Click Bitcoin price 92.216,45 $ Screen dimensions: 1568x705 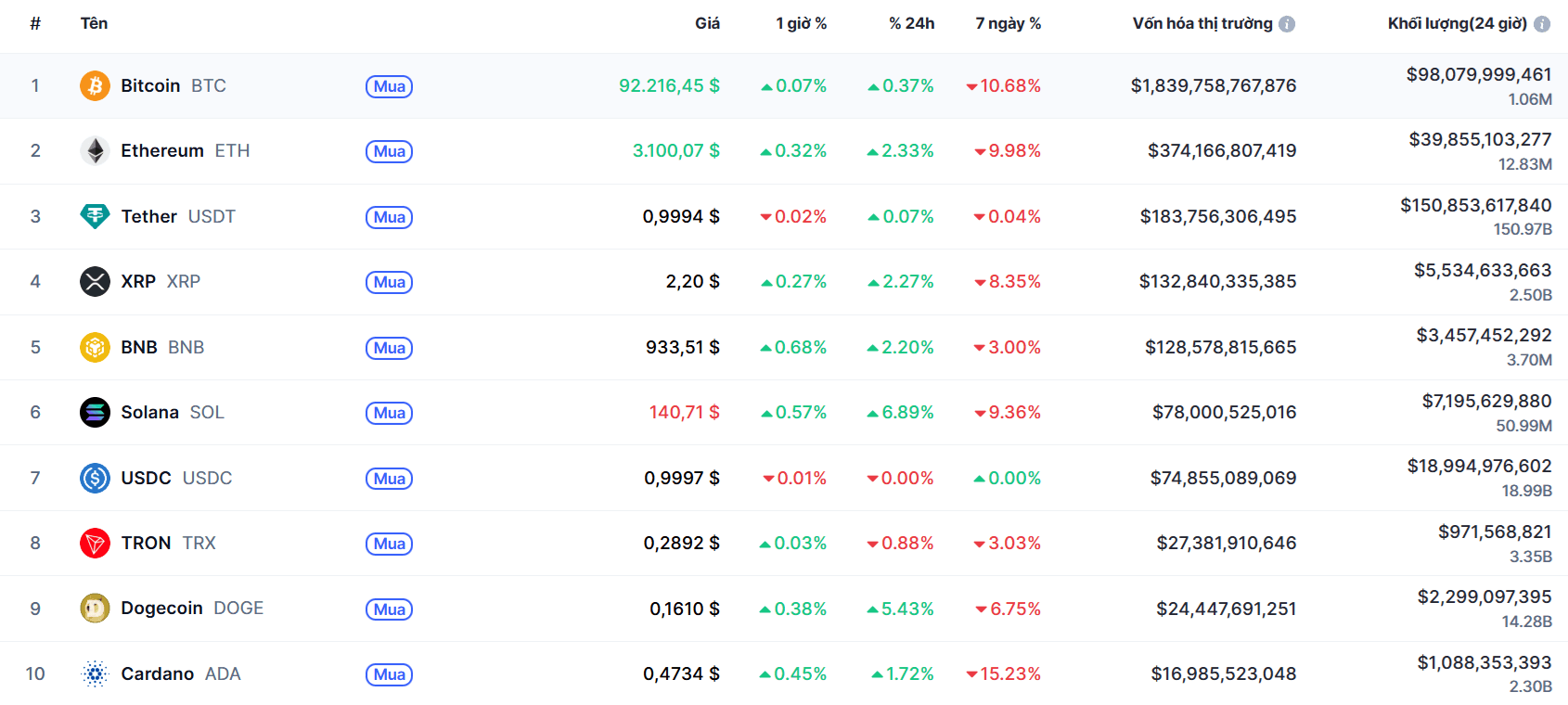(x=669, y=85)
